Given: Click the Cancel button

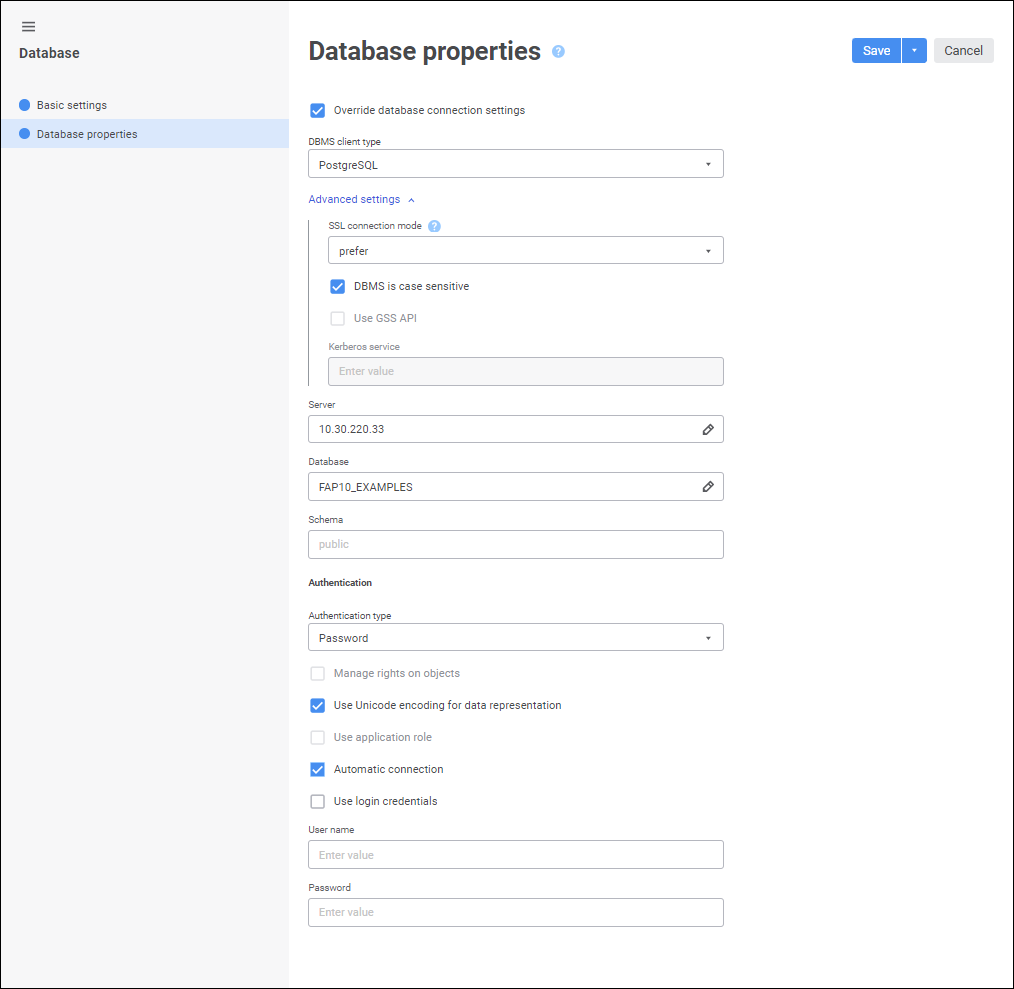Looking at the screenshot, I should pos(963,51).
